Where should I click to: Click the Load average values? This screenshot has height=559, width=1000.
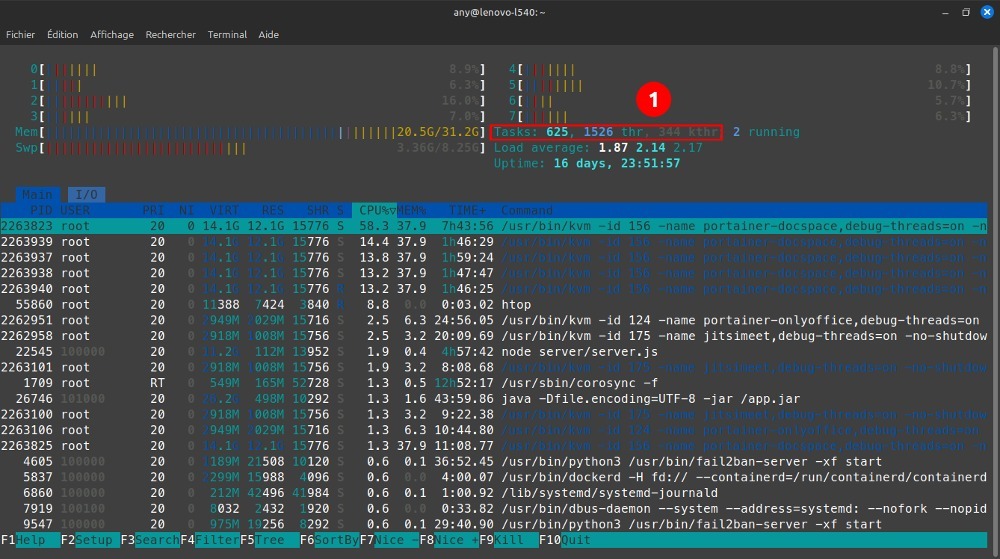click(651, 148)
